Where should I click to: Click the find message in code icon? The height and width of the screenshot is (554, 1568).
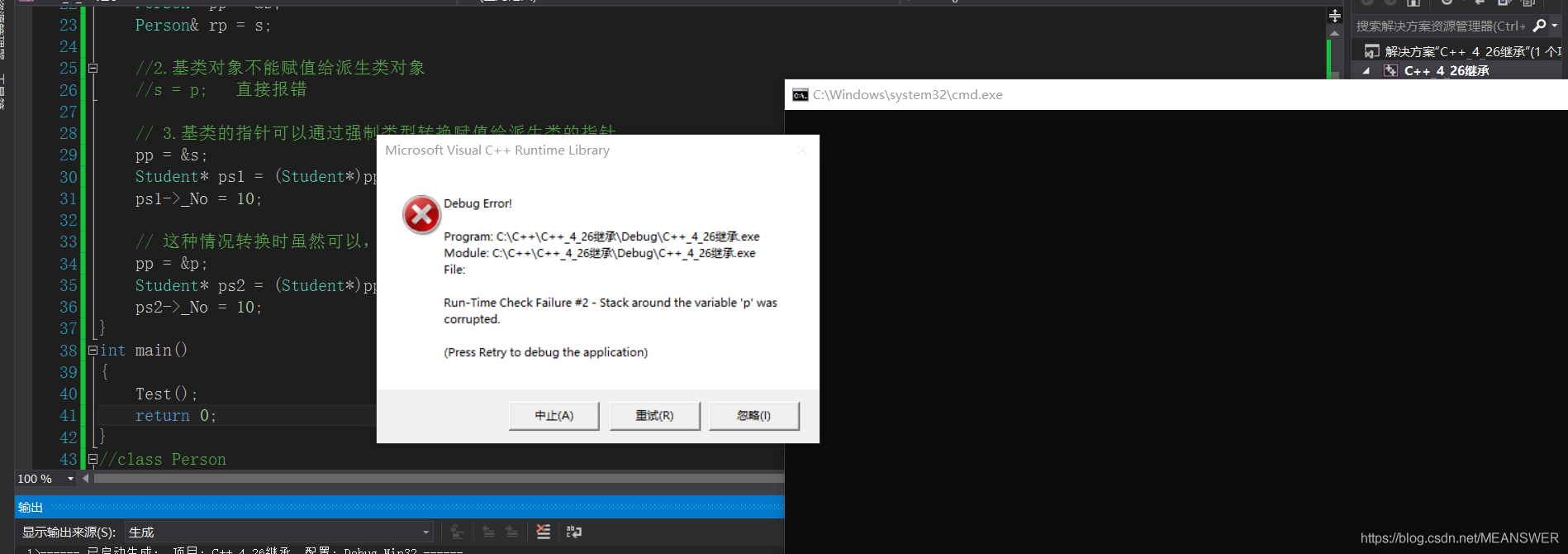[457, 532]
